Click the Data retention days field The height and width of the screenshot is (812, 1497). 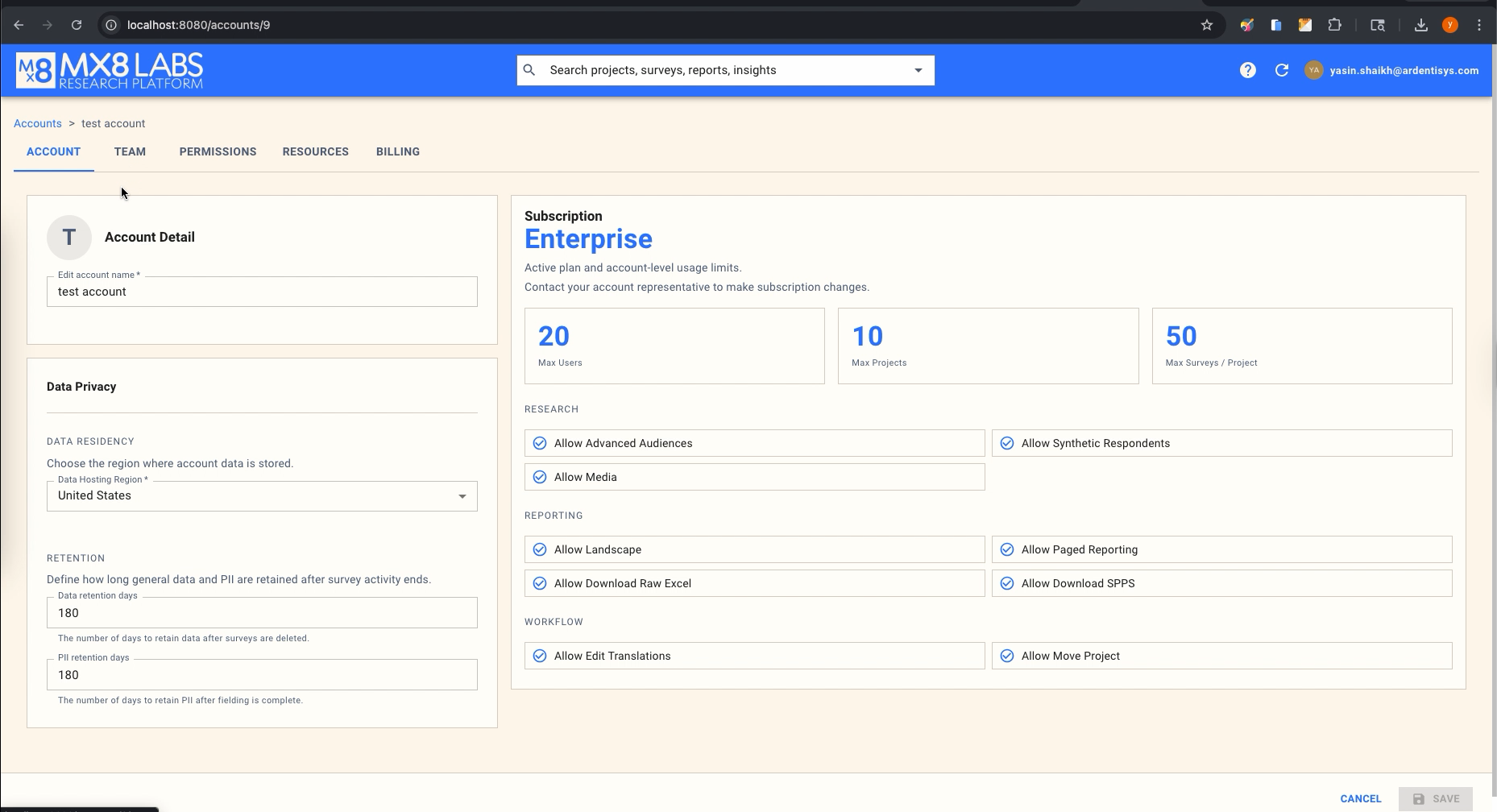pos(262,613)
